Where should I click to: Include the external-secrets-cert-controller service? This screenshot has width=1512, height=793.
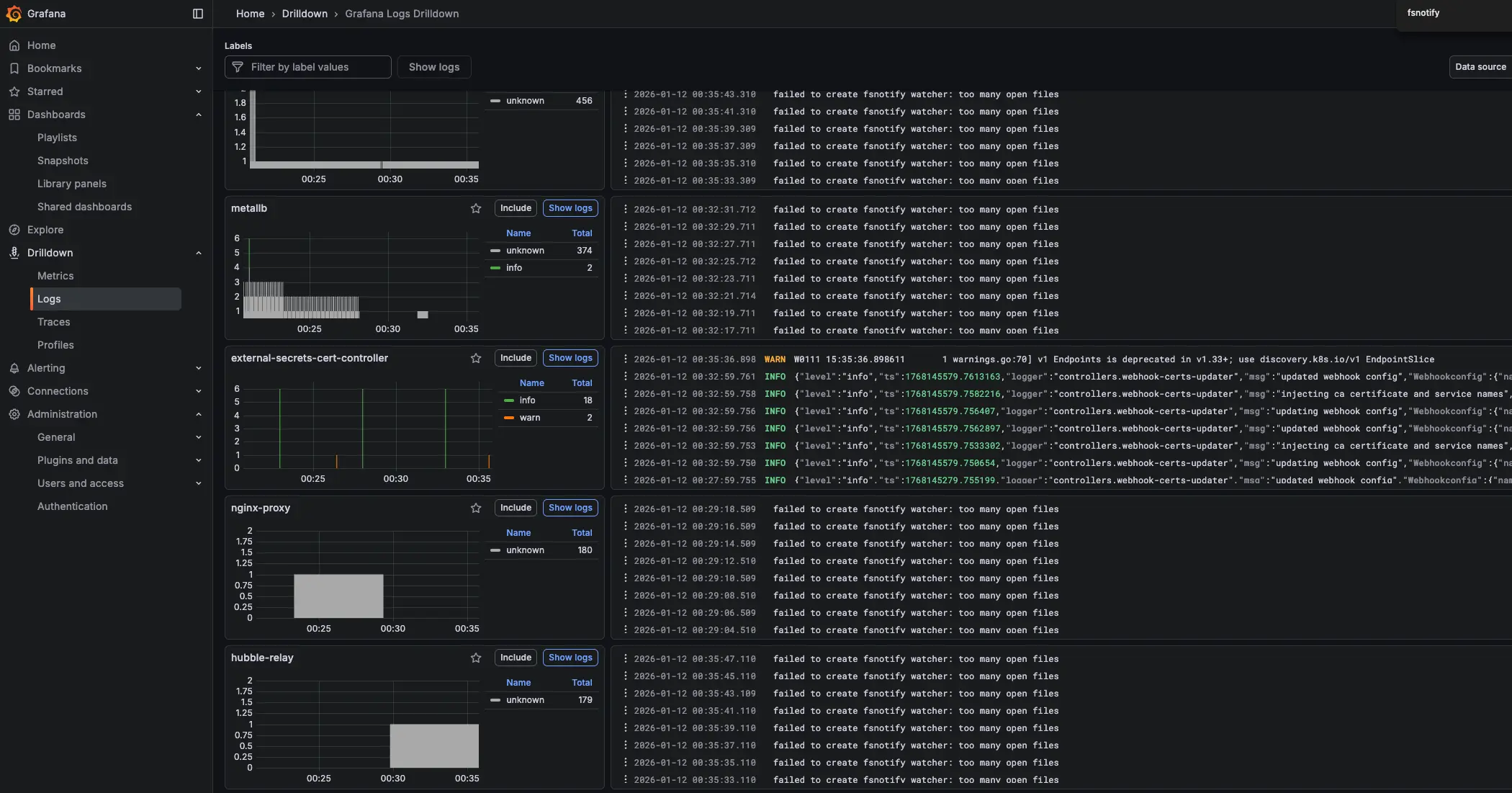(x=516, y=358)
